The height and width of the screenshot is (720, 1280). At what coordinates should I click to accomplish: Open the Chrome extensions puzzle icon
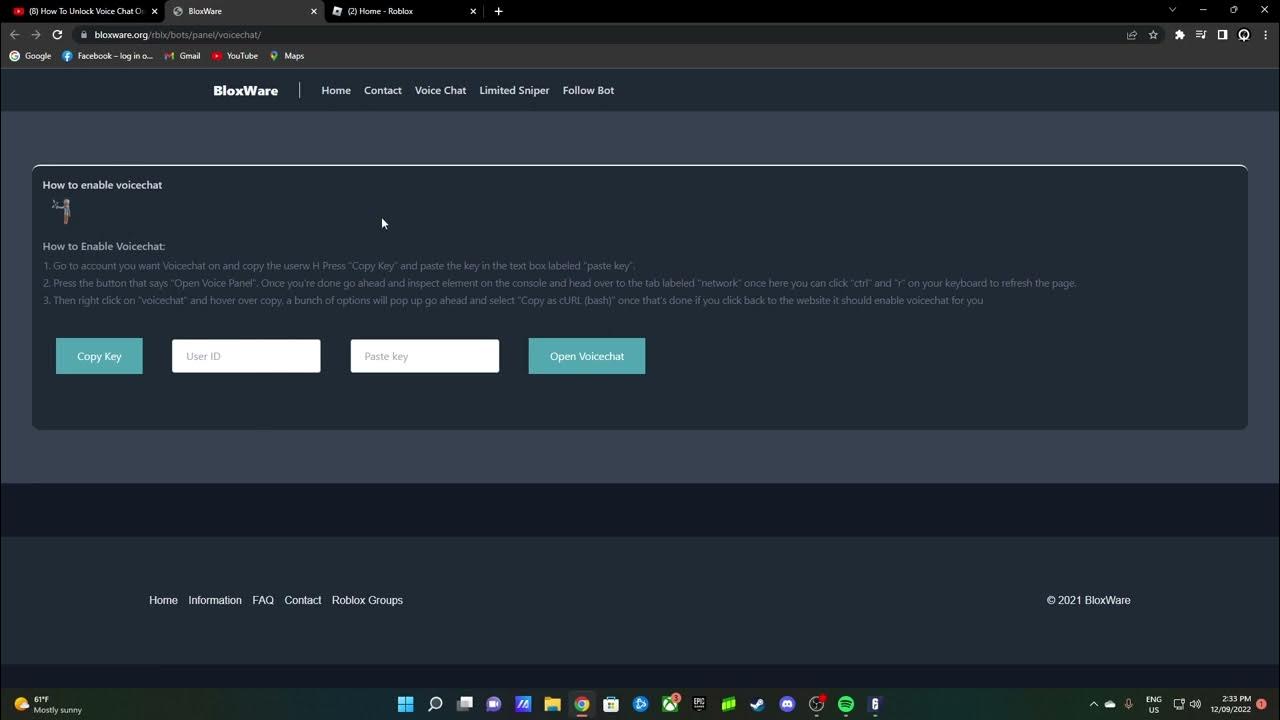click(x=1180, y=34)
